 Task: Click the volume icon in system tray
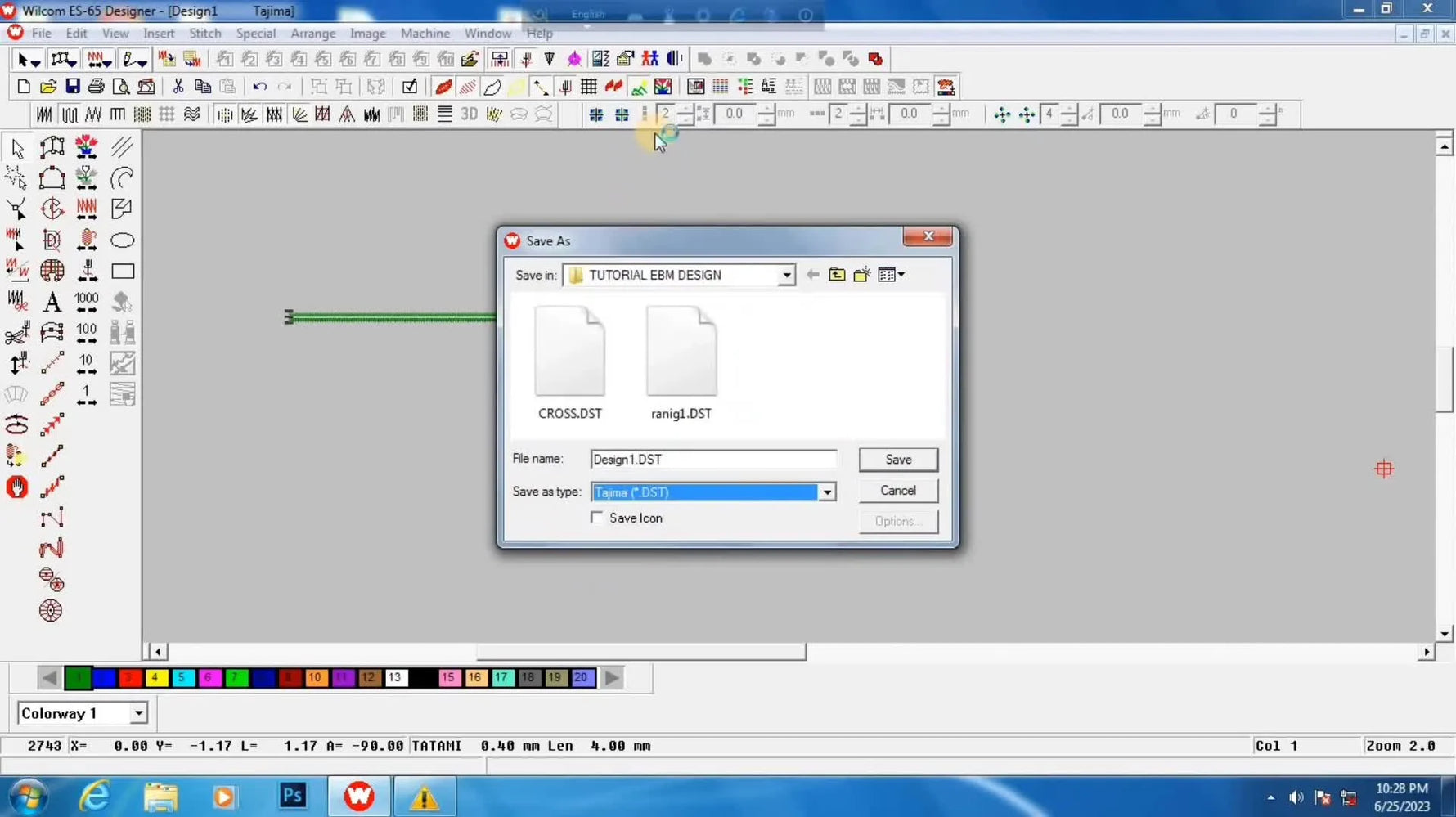click(1296, 797)
